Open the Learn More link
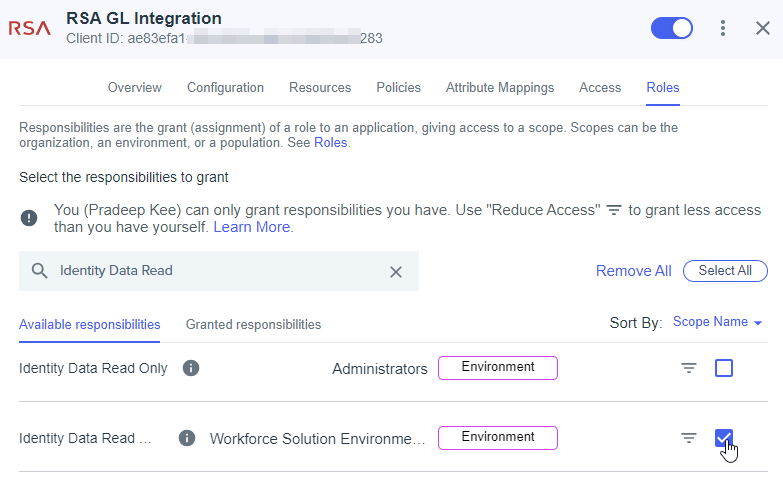 pyautogui.click(x=253, y=227)
